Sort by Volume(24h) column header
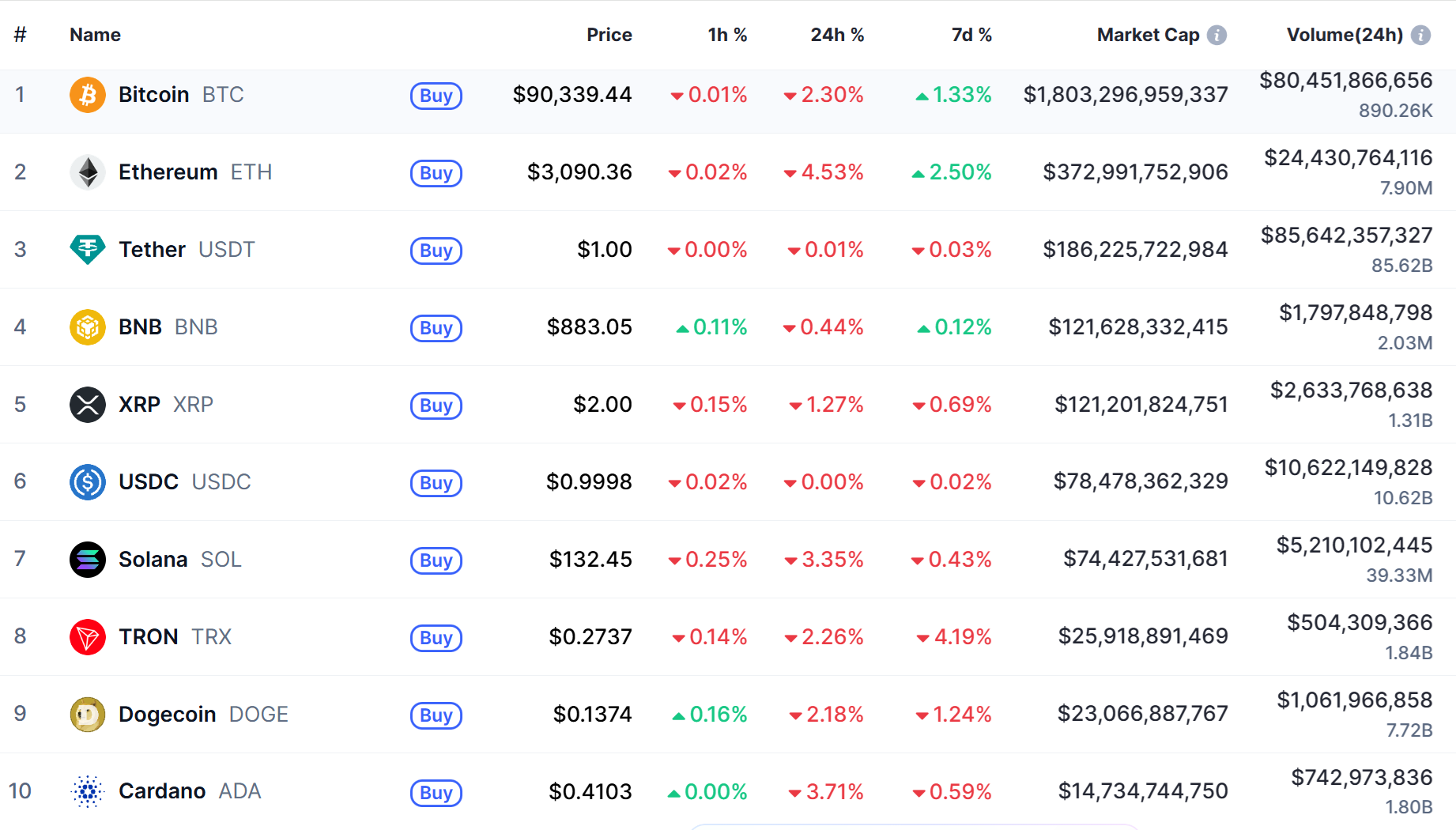Screen dimensions: 1456x830 point(1345,35)
